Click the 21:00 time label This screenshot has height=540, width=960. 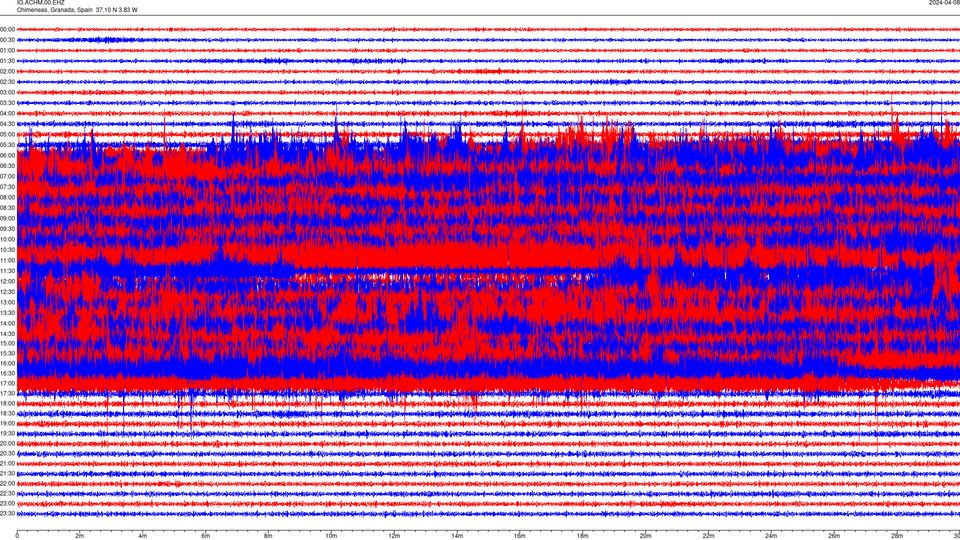click(x=7, y=463)
